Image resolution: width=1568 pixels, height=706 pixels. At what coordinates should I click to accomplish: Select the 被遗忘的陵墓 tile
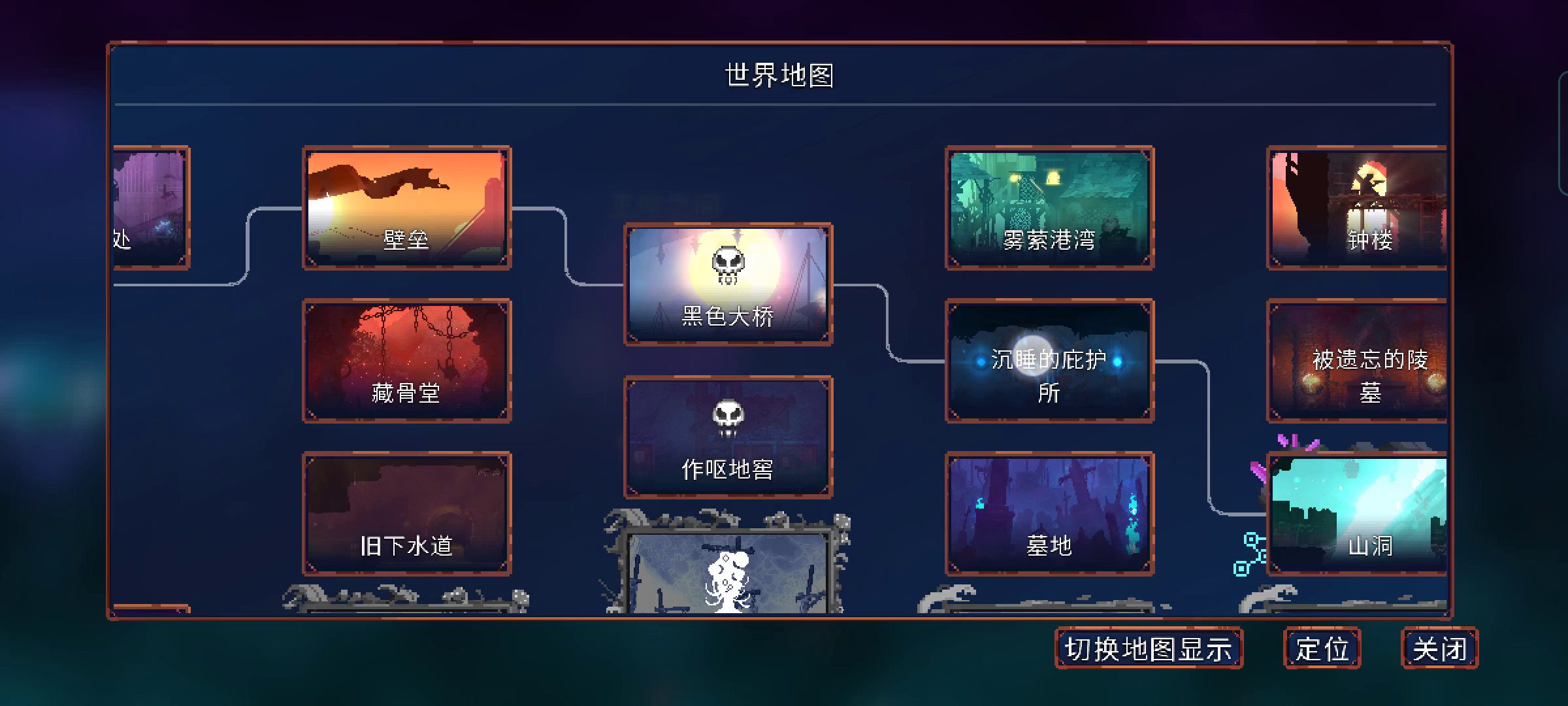click(1357, 361)
